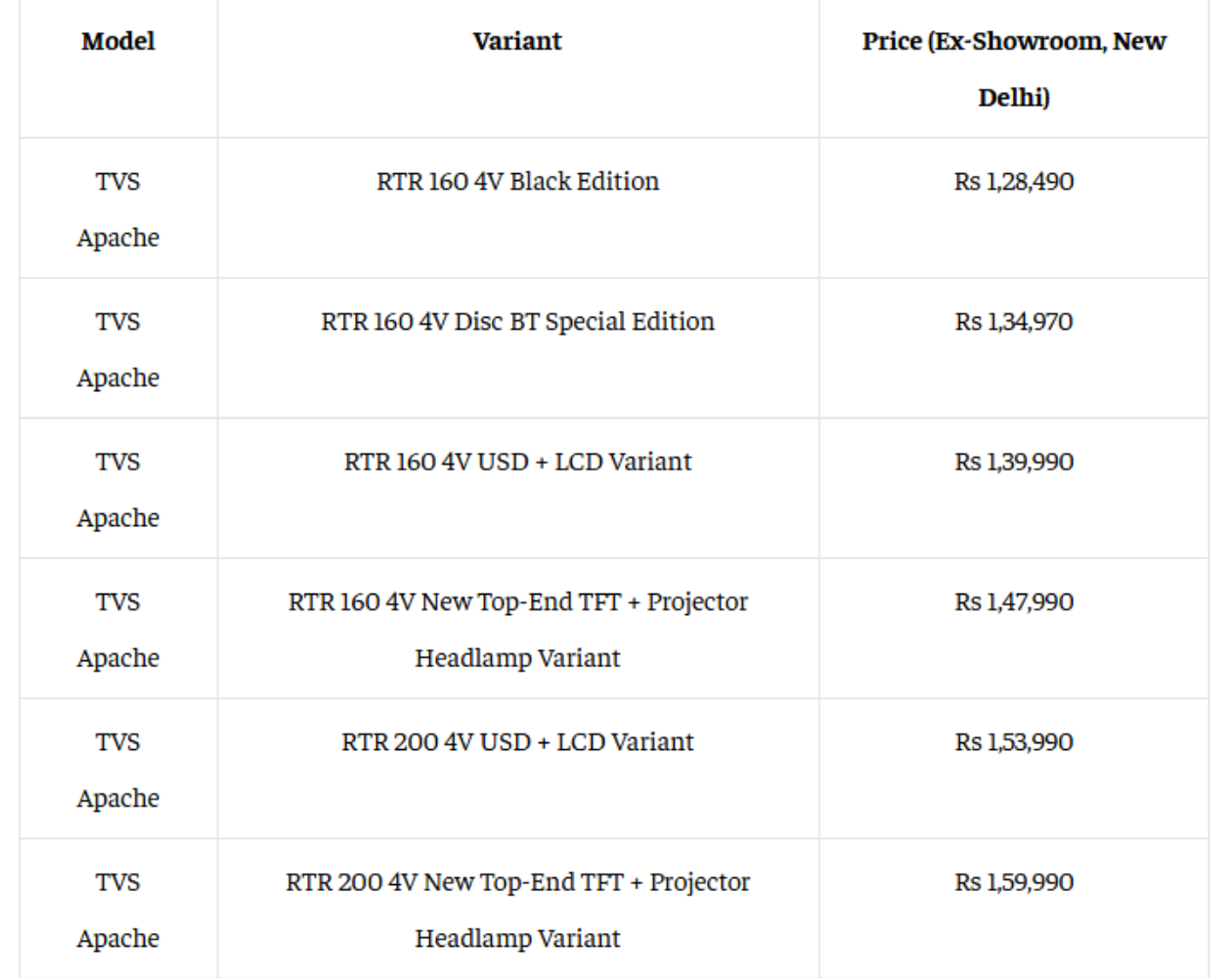Click the Model column header
The image size is (1232, 978).
[x=118, y=41]
